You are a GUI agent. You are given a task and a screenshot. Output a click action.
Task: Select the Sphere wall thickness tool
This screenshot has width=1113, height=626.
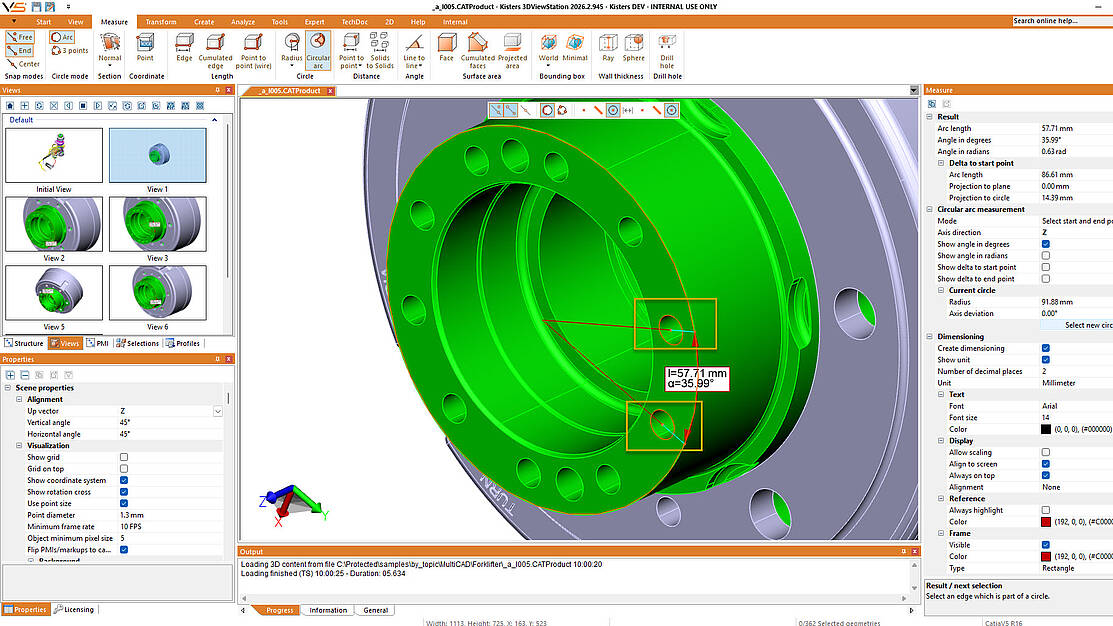[x=634, y=48]
